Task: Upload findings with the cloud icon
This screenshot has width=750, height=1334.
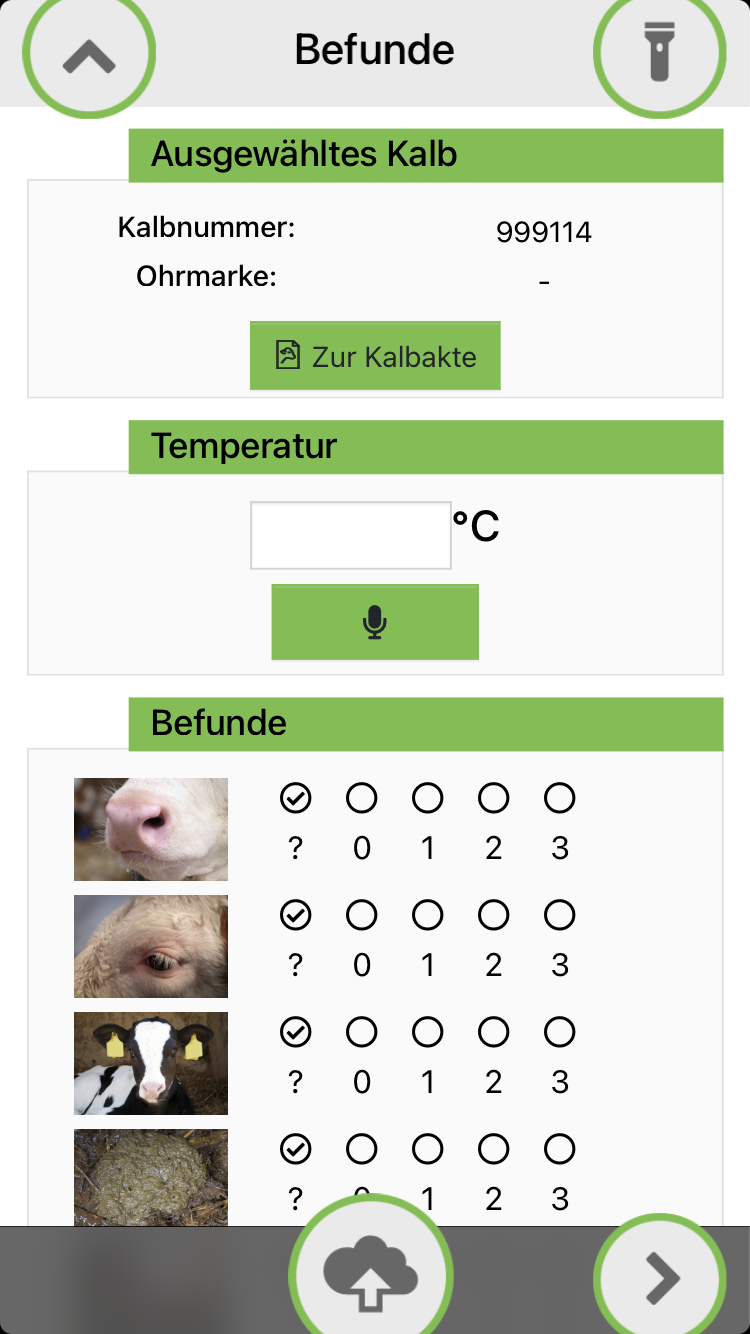Action: [370, 1274]
